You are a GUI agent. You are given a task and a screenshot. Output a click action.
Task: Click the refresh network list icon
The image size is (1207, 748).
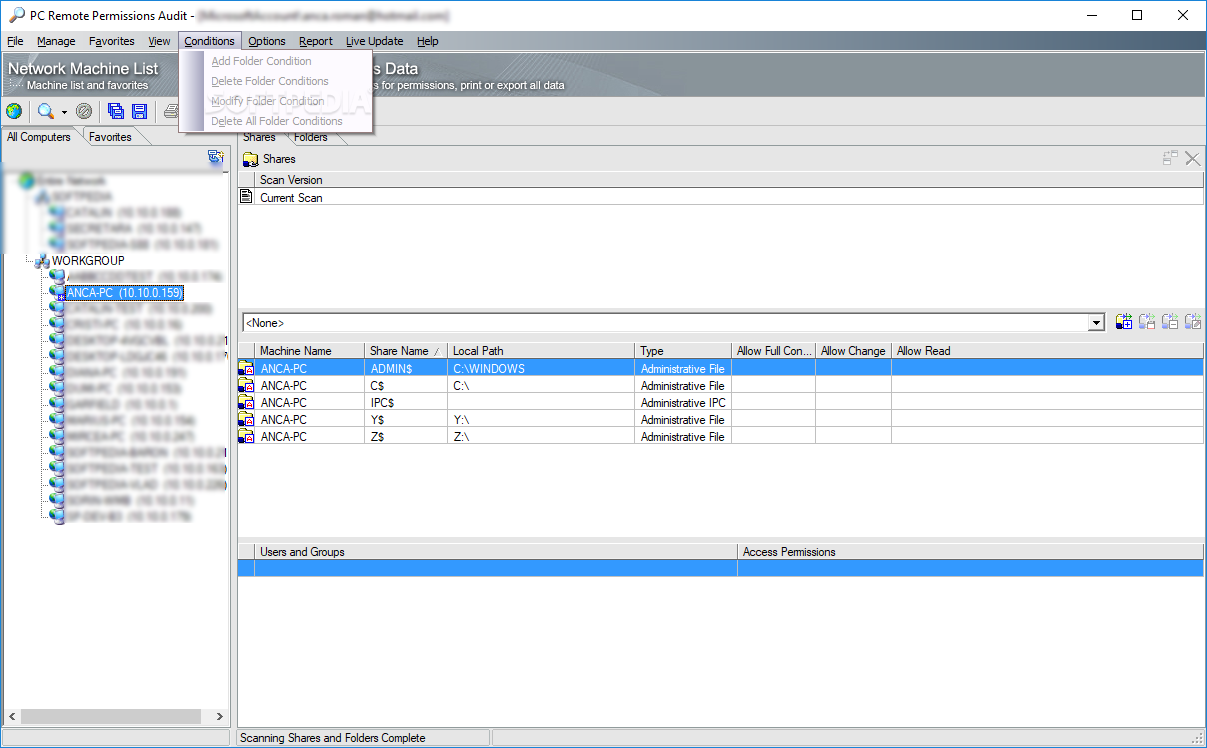point(215,157)
